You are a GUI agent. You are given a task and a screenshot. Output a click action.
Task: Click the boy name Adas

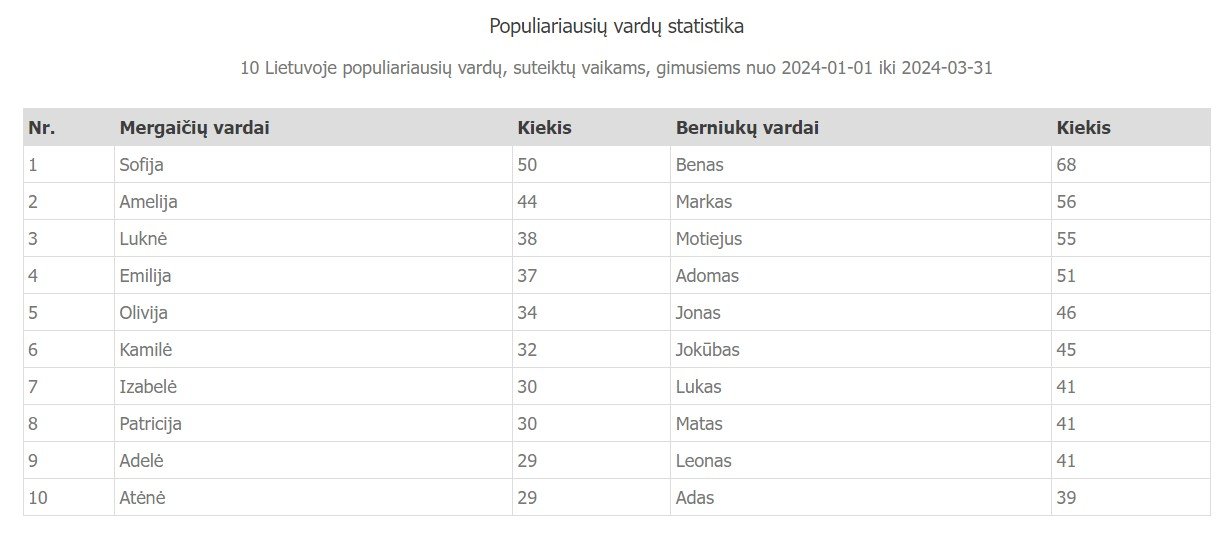click(695, 498)
